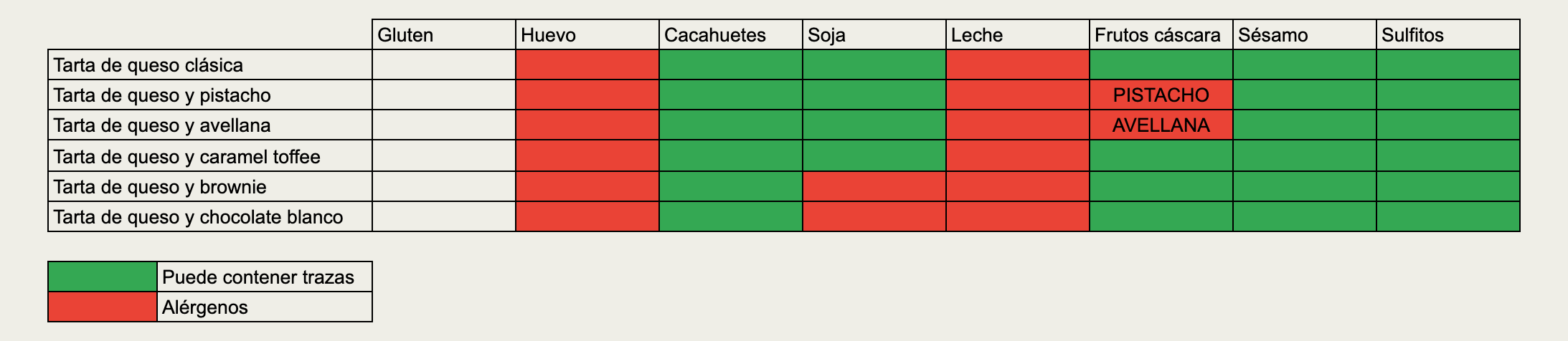The width and height of the screenshot is (1568, 341).
Task: Select the red AVELLANA cell
Action: [1161, 125]
